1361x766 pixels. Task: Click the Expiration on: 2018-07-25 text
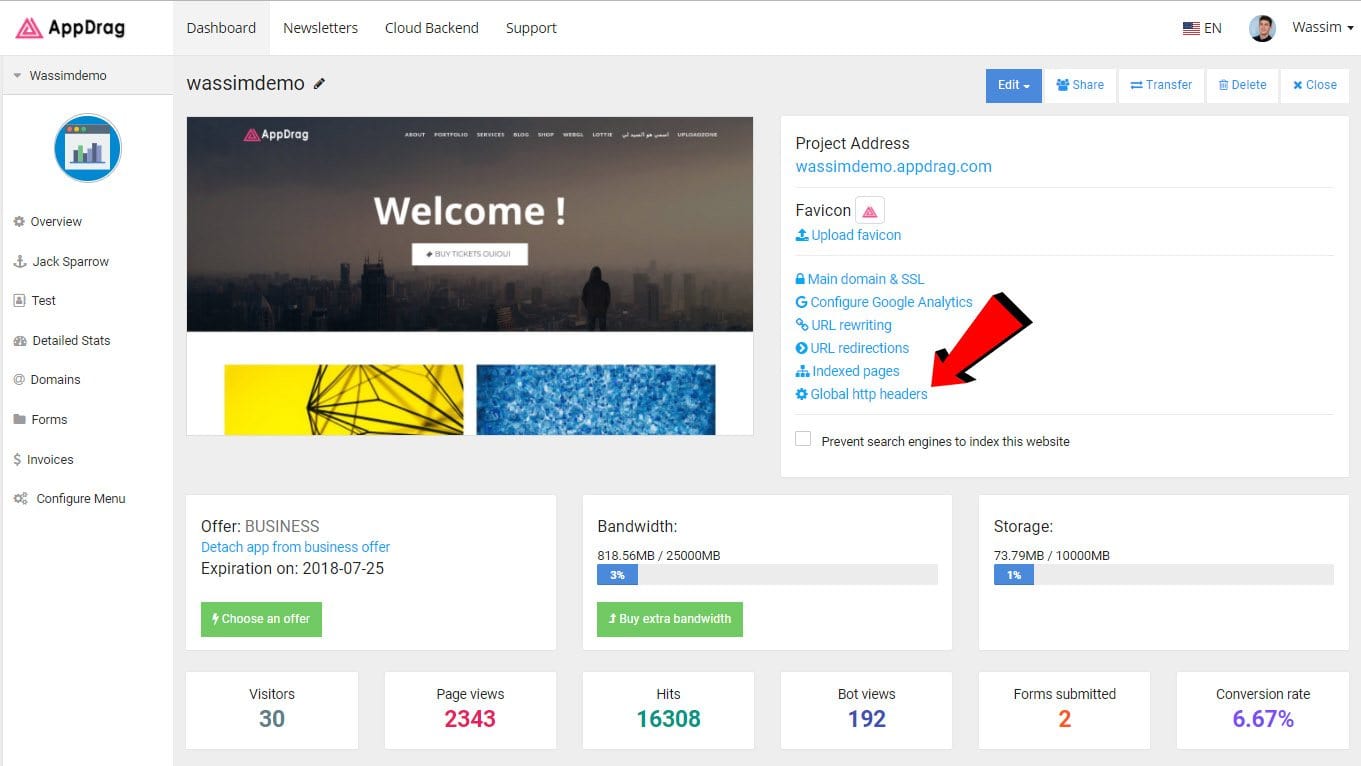(x=292, y=569)
